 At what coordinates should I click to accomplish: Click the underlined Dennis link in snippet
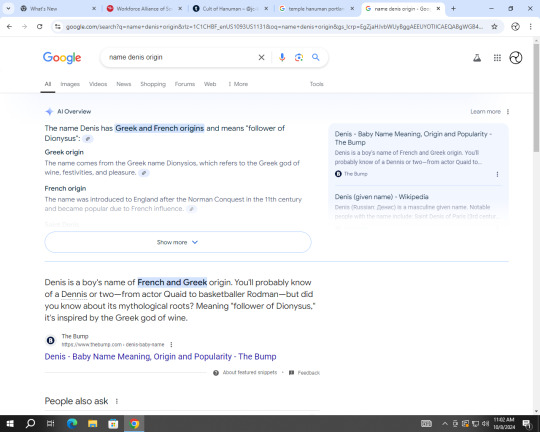(74, 294)
